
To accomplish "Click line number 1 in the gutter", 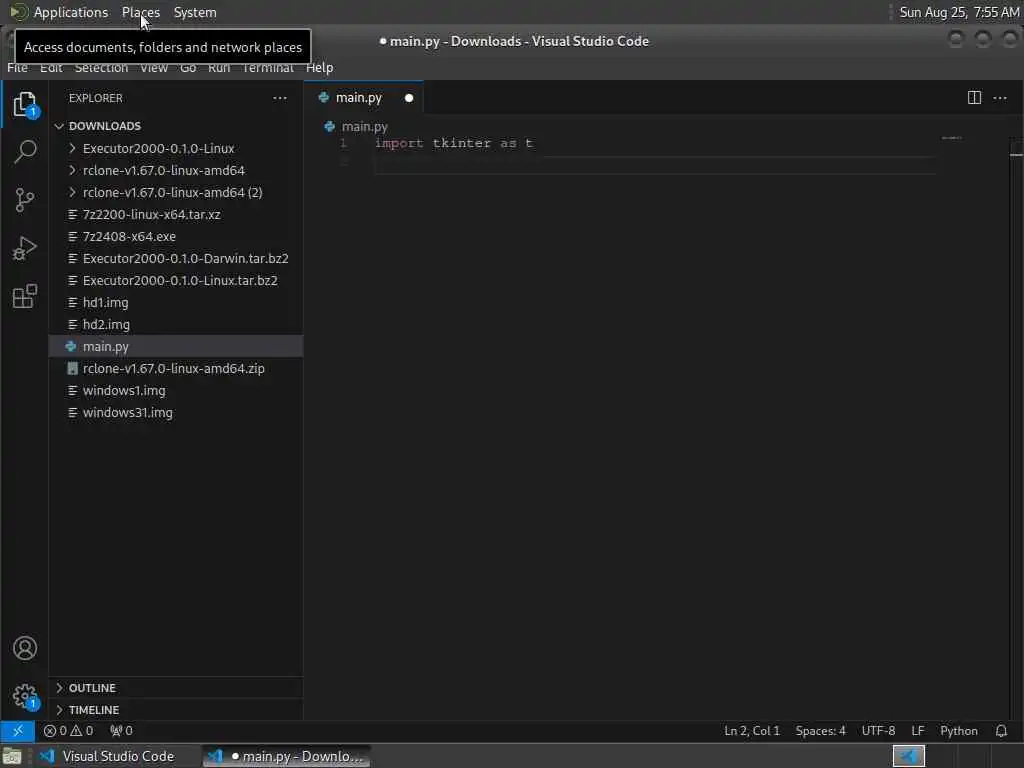I will pyautogui.click(x=343, y=143).
